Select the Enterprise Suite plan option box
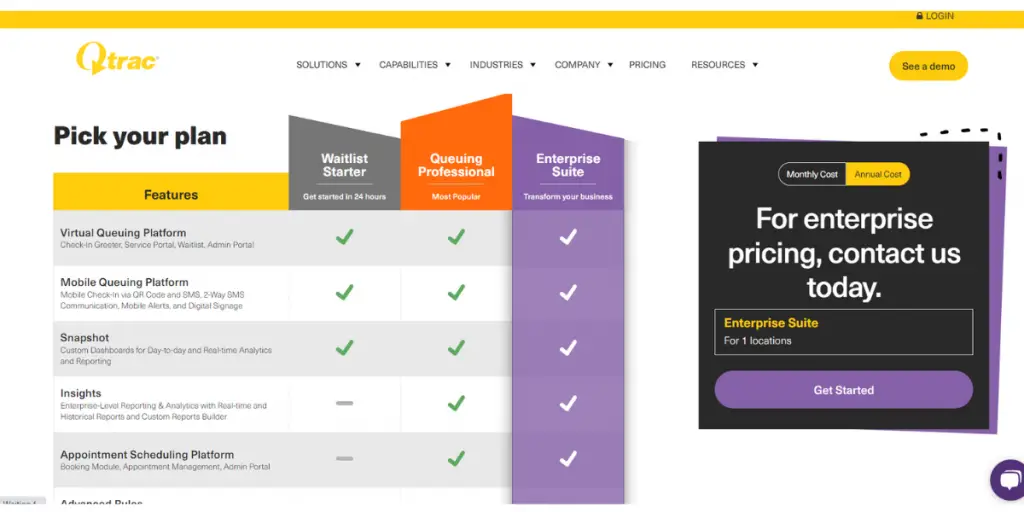This screenshot has width=1024, height=512. 843,332
